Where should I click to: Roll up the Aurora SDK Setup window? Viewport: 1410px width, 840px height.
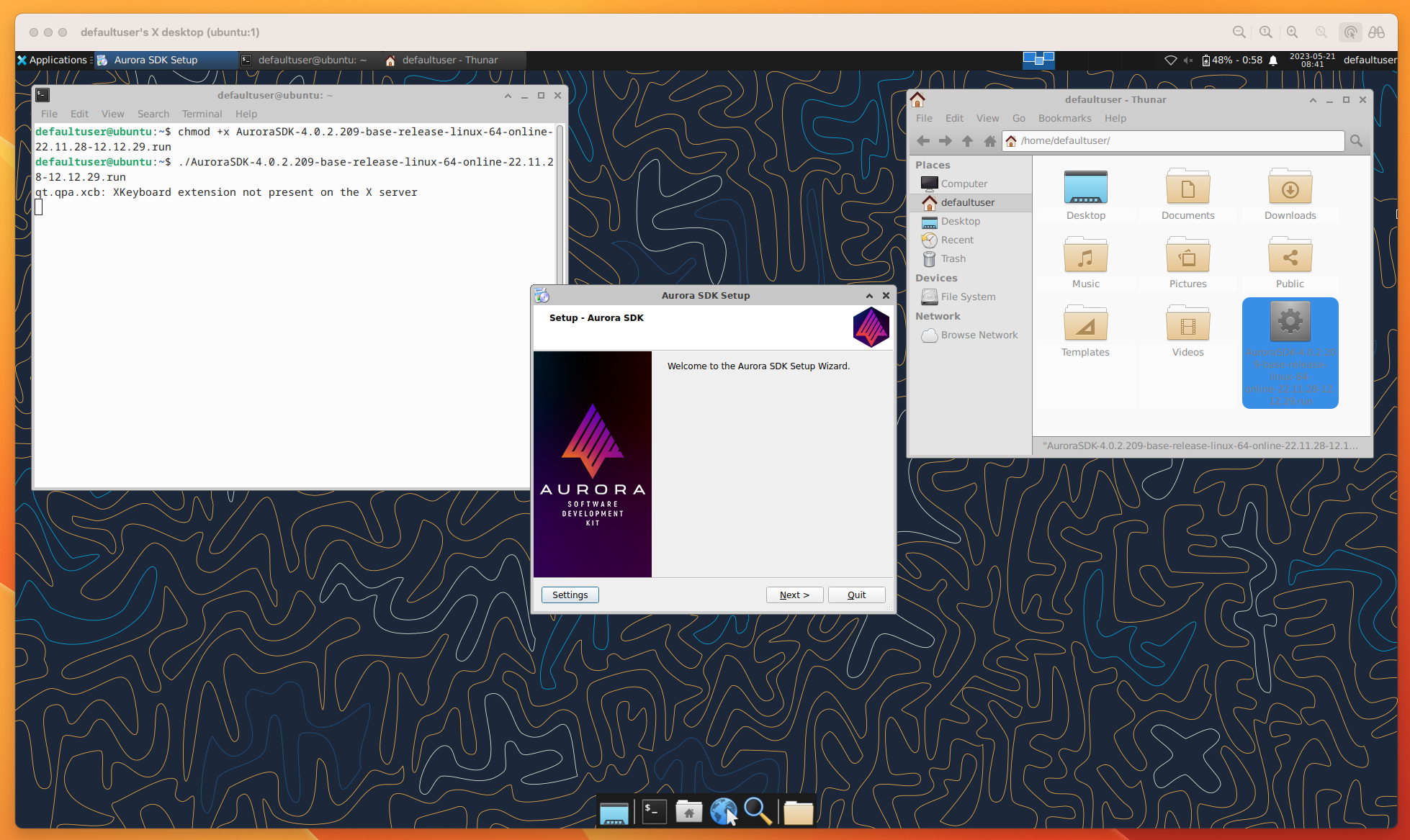pos(869,296)
